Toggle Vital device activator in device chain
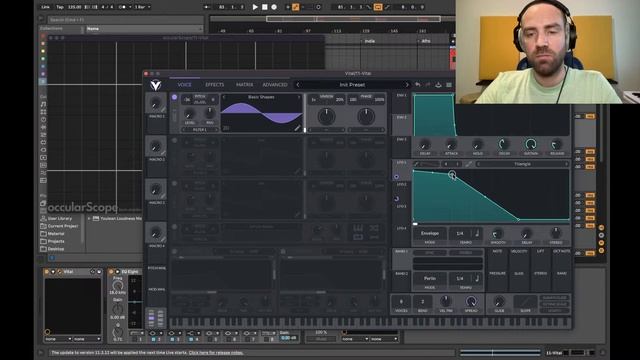 click(x=47, y=272)
